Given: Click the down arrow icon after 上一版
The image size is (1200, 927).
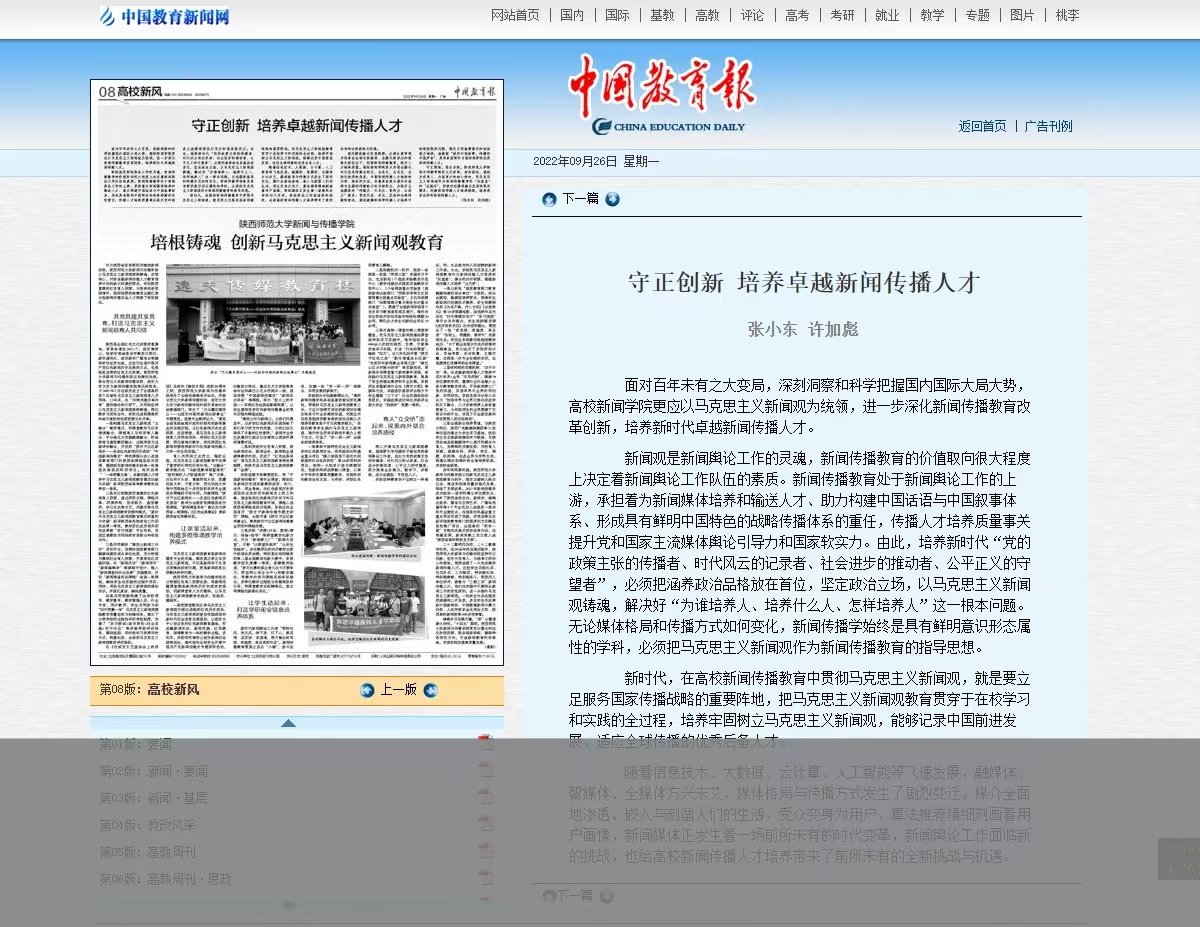Looking at the screenshot, I should [x=431, y=690].
